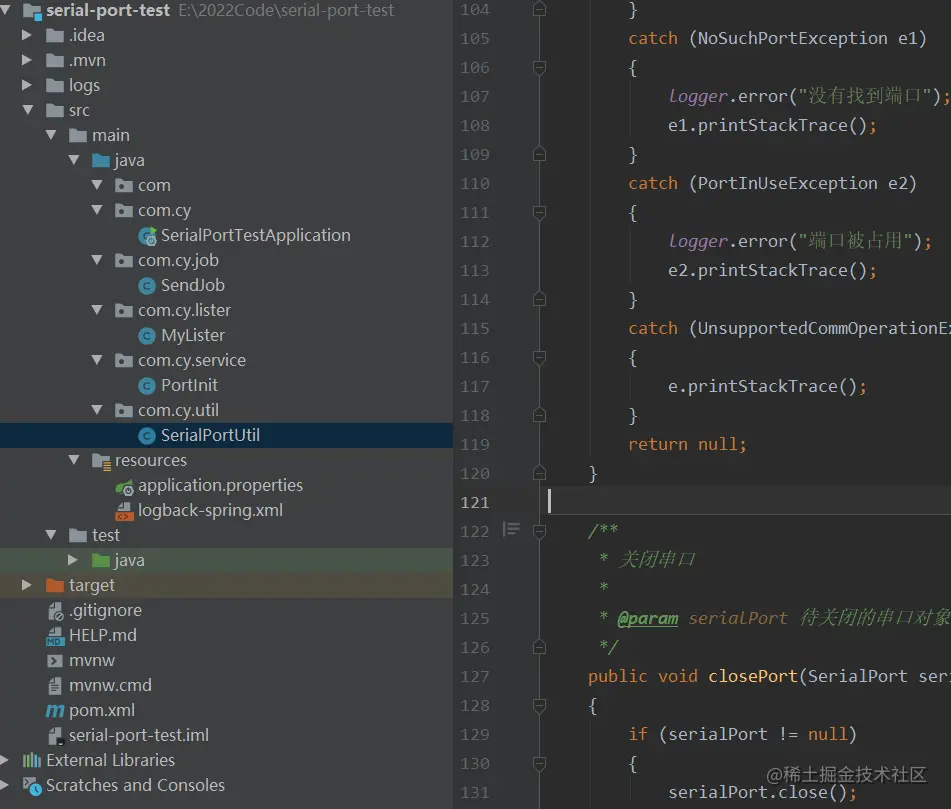Select application.properties in the tree
Screen dimensions: 951x809
[x=220, y=485]
